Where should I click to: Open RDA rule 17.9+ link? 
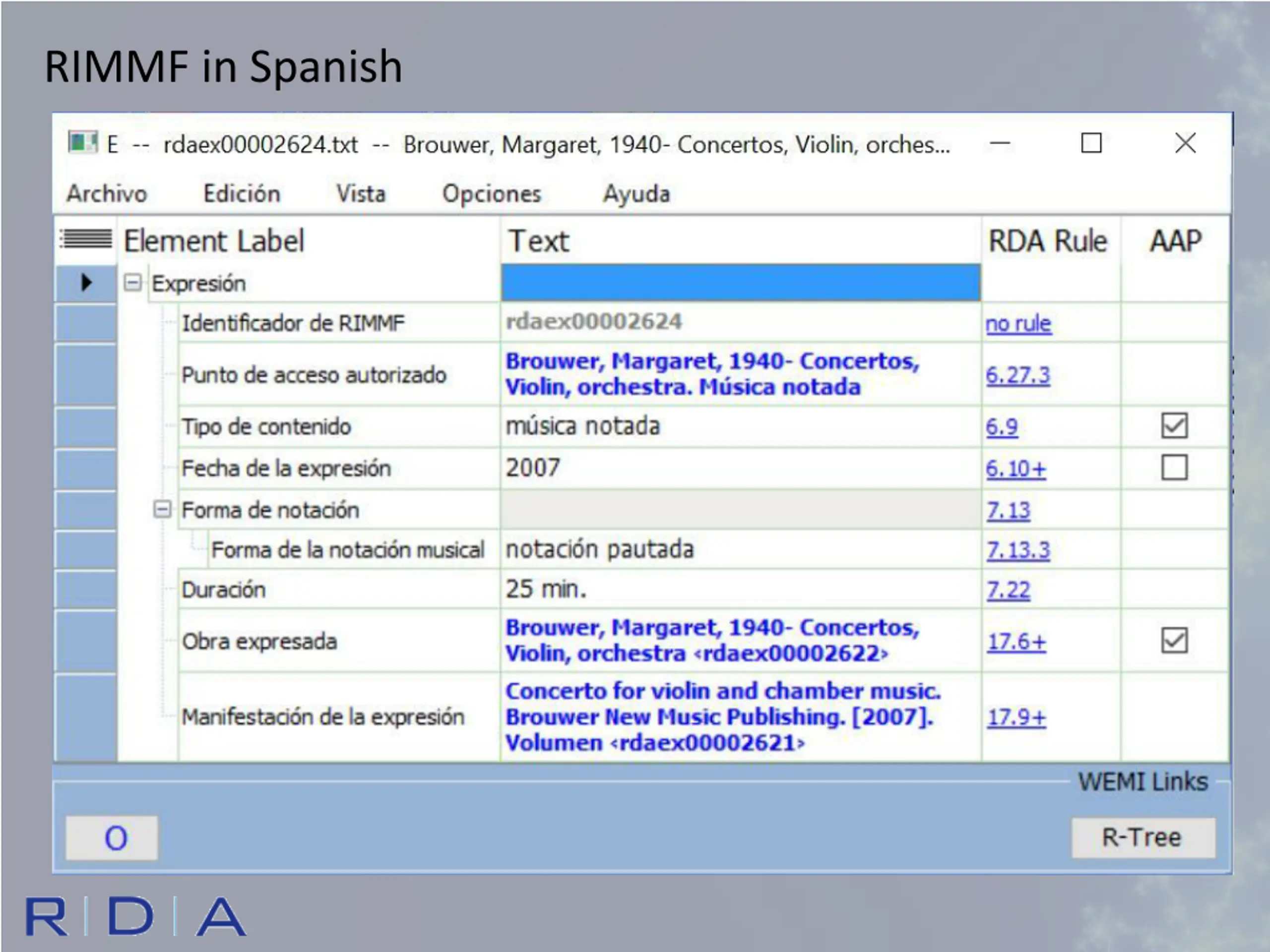1017,717
